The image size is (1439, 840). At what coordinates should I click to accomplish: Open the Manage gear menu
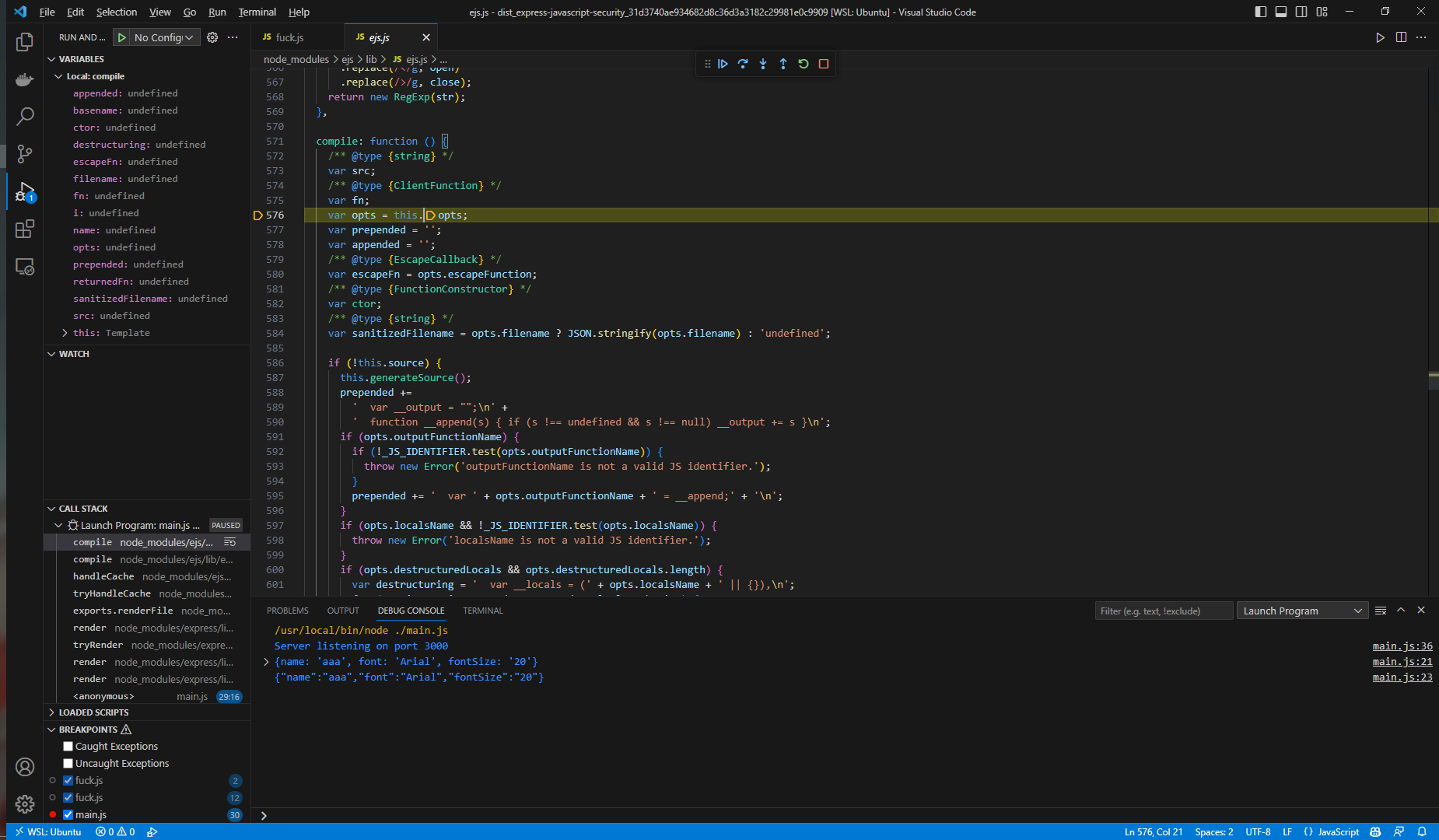(x=25, y=804)
